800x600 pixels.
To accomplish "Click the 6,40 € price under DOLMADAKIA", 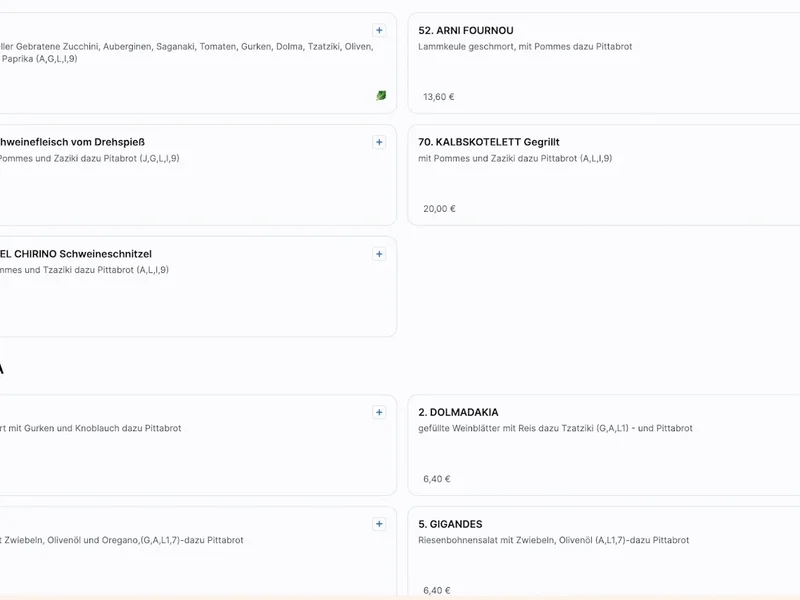I will coord(435,478).
